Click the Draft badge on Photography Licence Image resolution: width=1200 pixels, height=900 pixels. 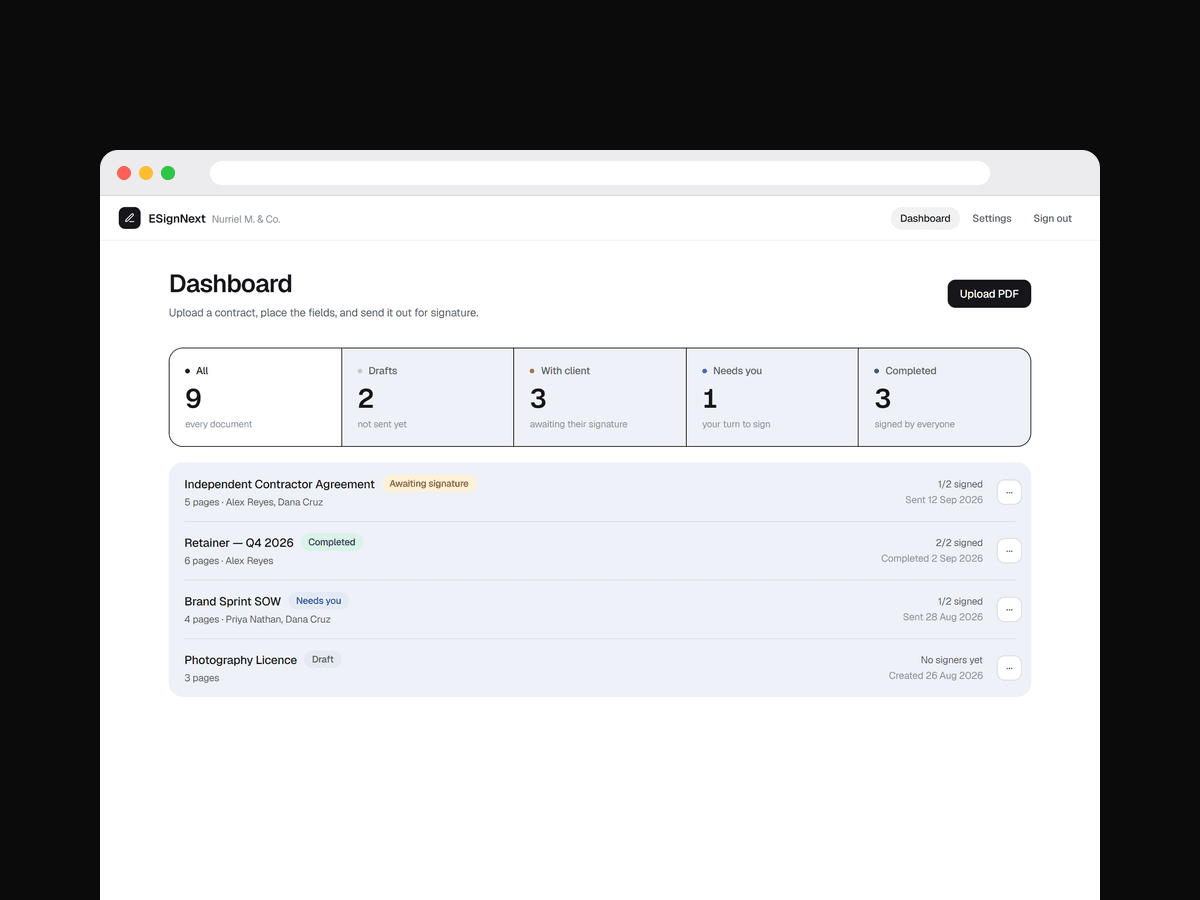(x=323, y=659)
